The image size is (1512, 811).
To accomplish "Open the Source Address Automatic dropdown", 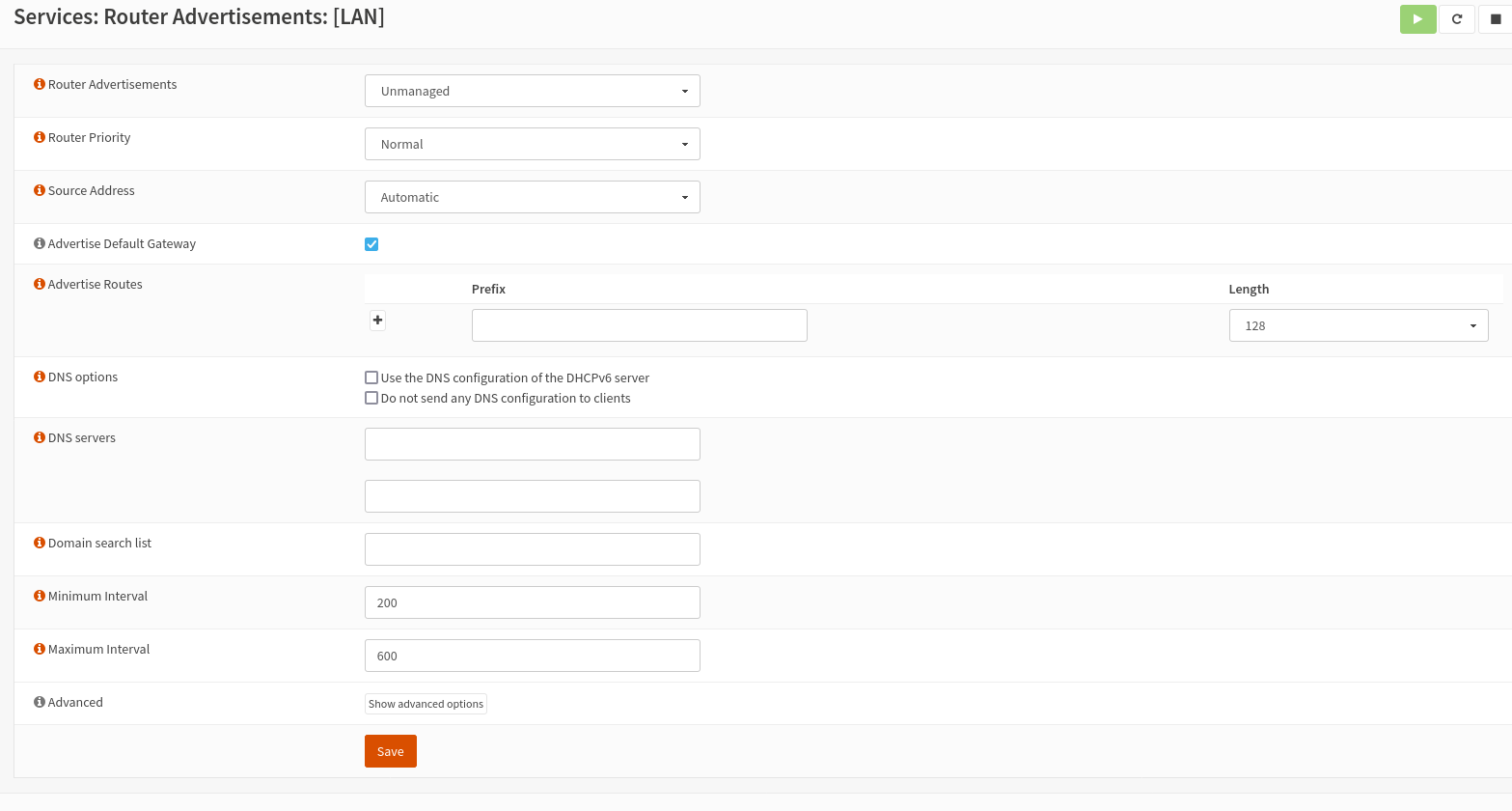I will click(533, 197).
